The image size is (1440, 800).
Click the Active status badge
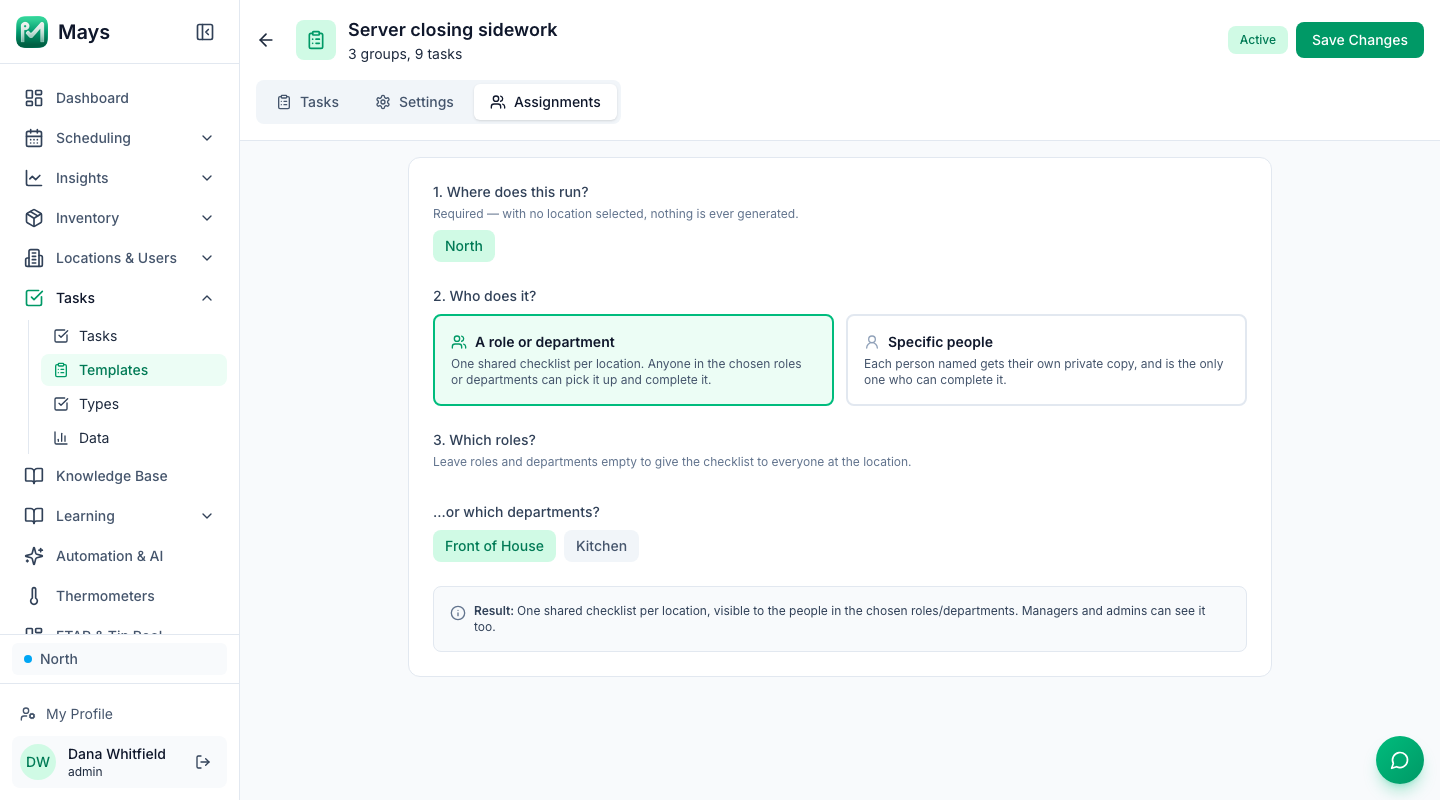pos(1258,40)
